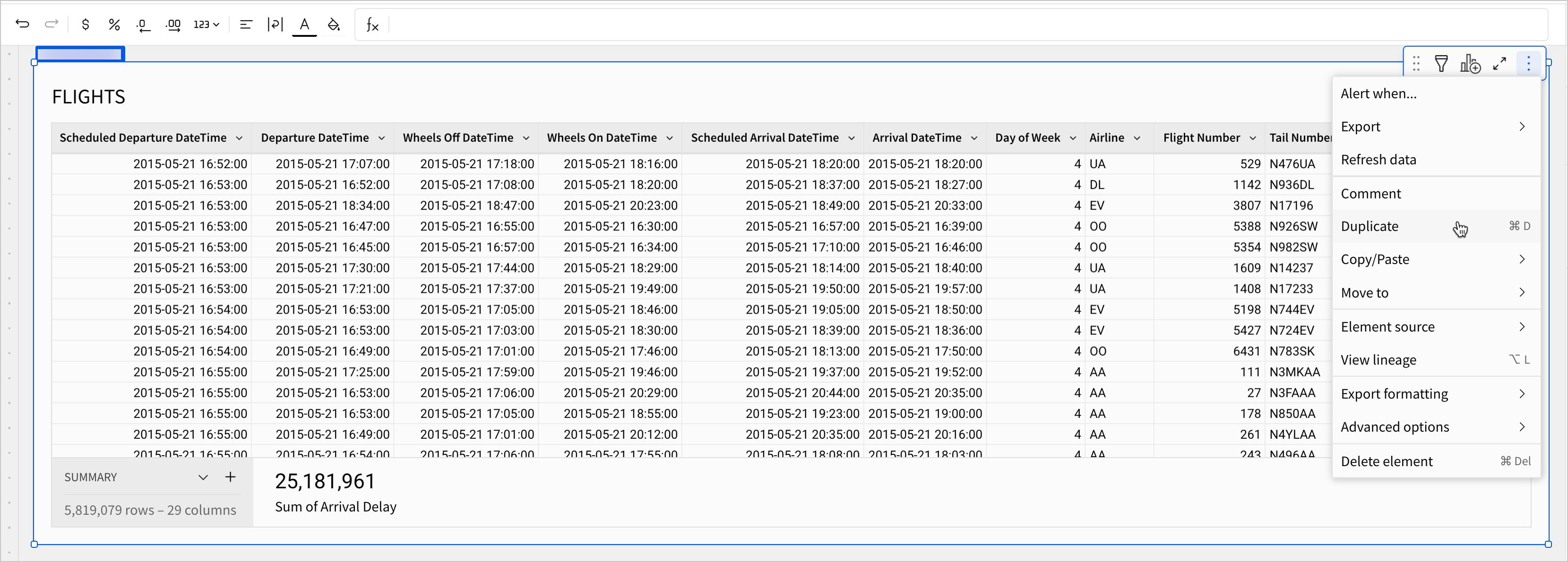Open Day of Week column menu arrow

click(1073, 138)
